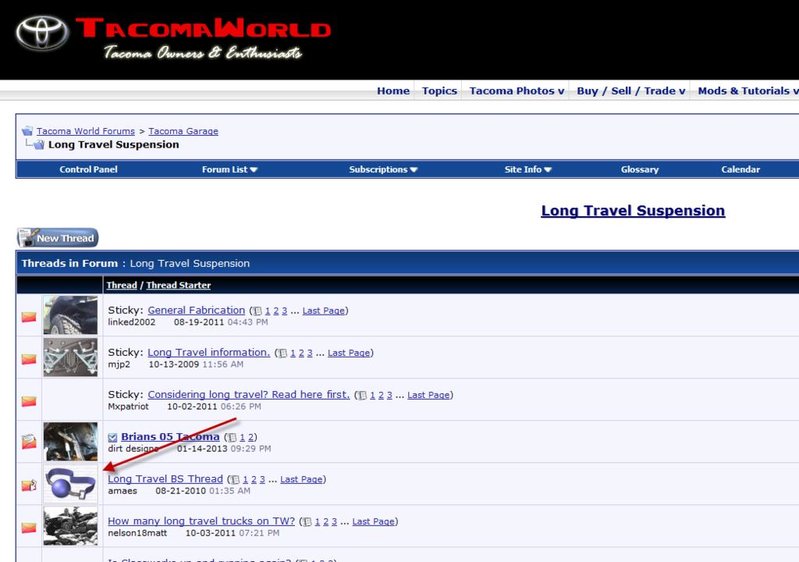Go to page 2 of Brians 05 Tacoma
Screen dimensions: 799x562
click(x=251, y=438)
